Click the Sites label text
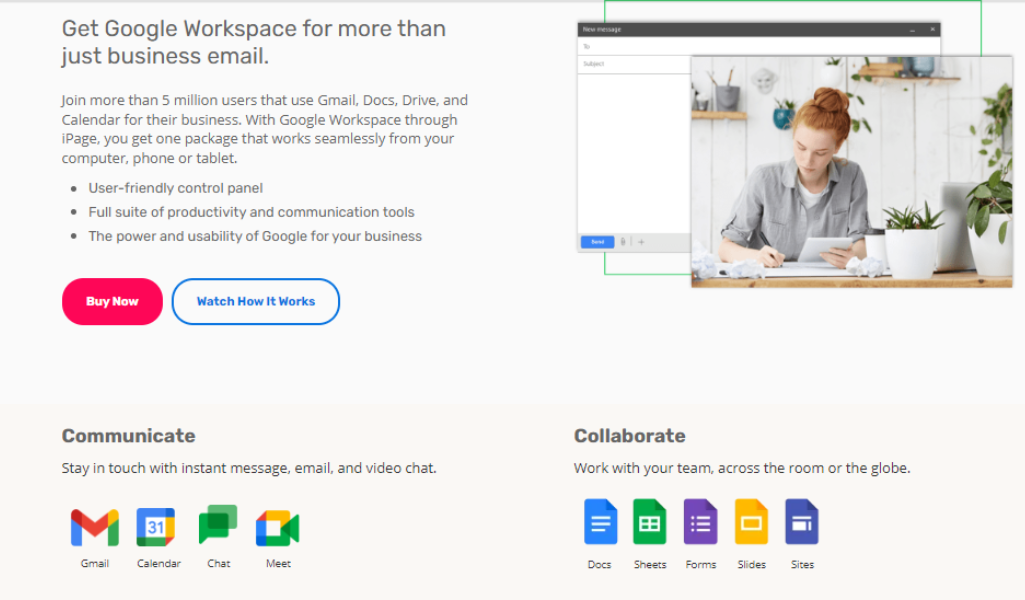Screen dimensions: 1025x600 point(802,565)
